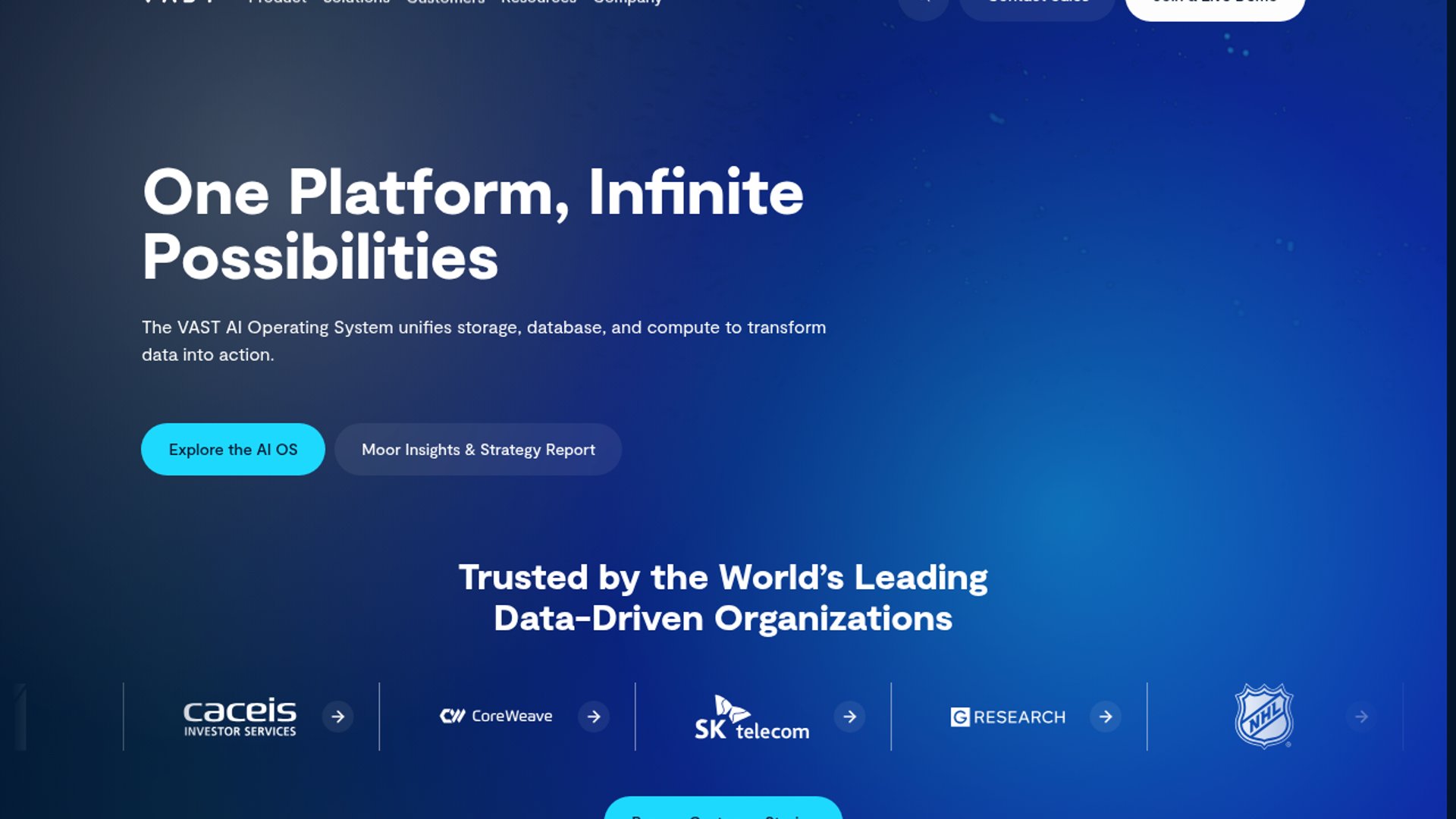Open the Moor Insights & Strategy Report
1456x819 pixels.
[x=478, y=450]
